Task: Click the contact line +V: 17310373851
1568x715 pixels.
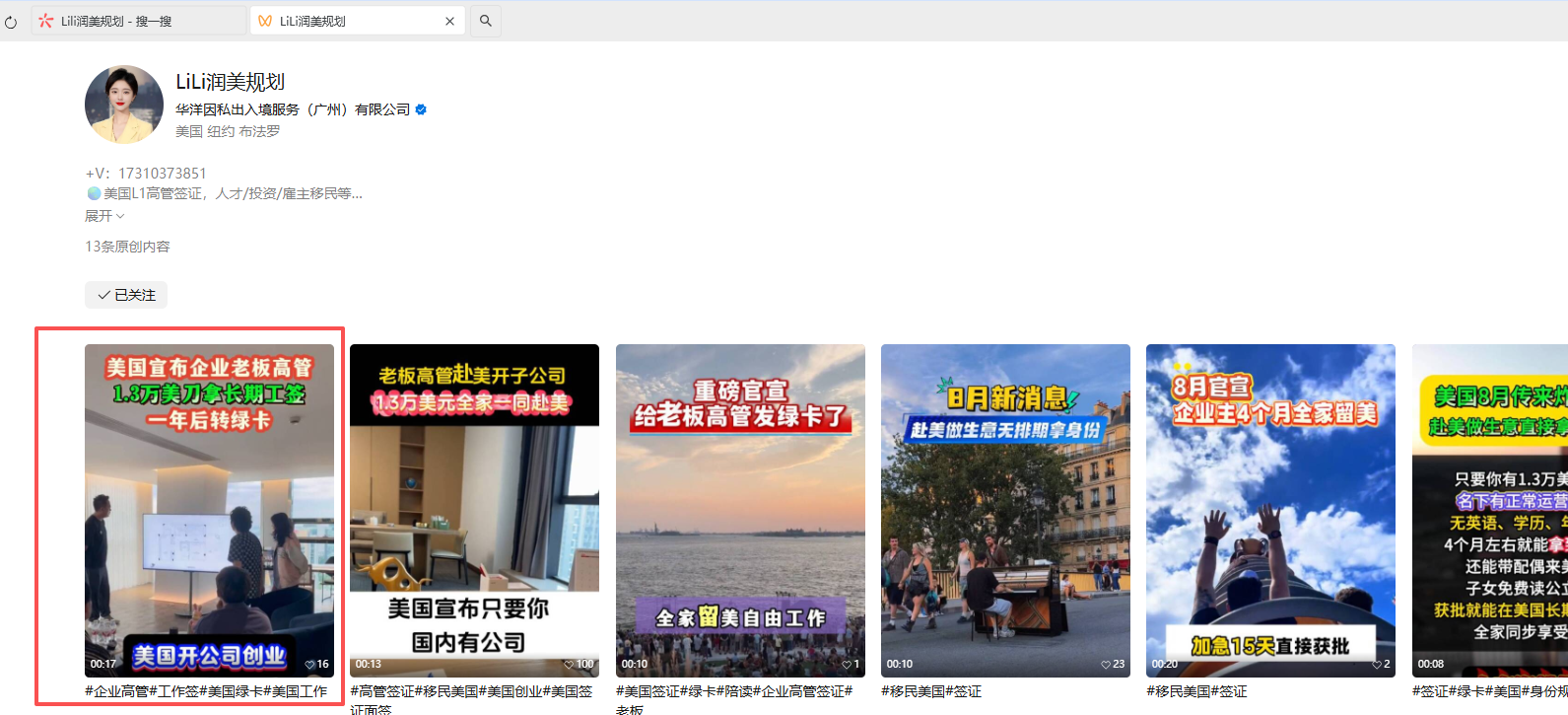Action: (146, 174)
